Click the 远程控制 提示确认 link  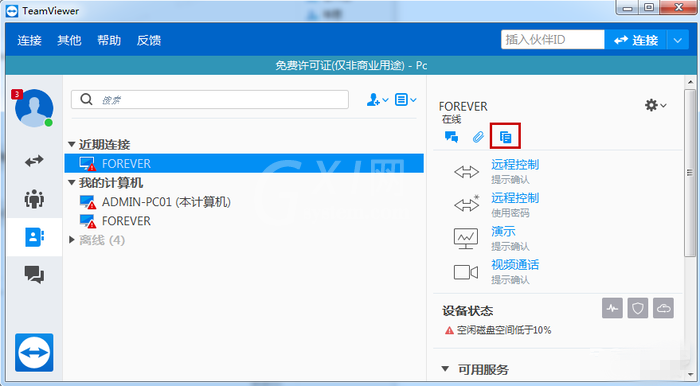515,165
